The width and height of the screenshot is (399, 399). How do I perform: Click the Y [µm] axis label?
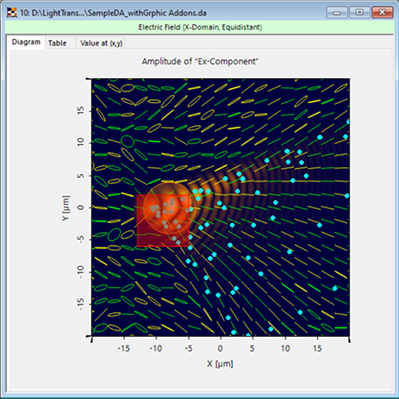(x=66, y=208)
